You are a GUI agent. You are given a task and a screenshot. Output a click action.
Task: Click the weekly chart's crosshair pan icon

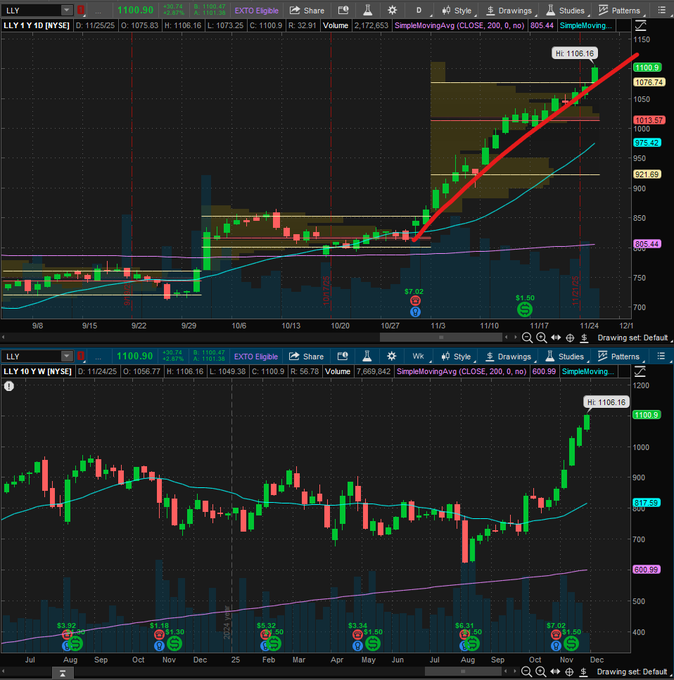coord(569,672)
